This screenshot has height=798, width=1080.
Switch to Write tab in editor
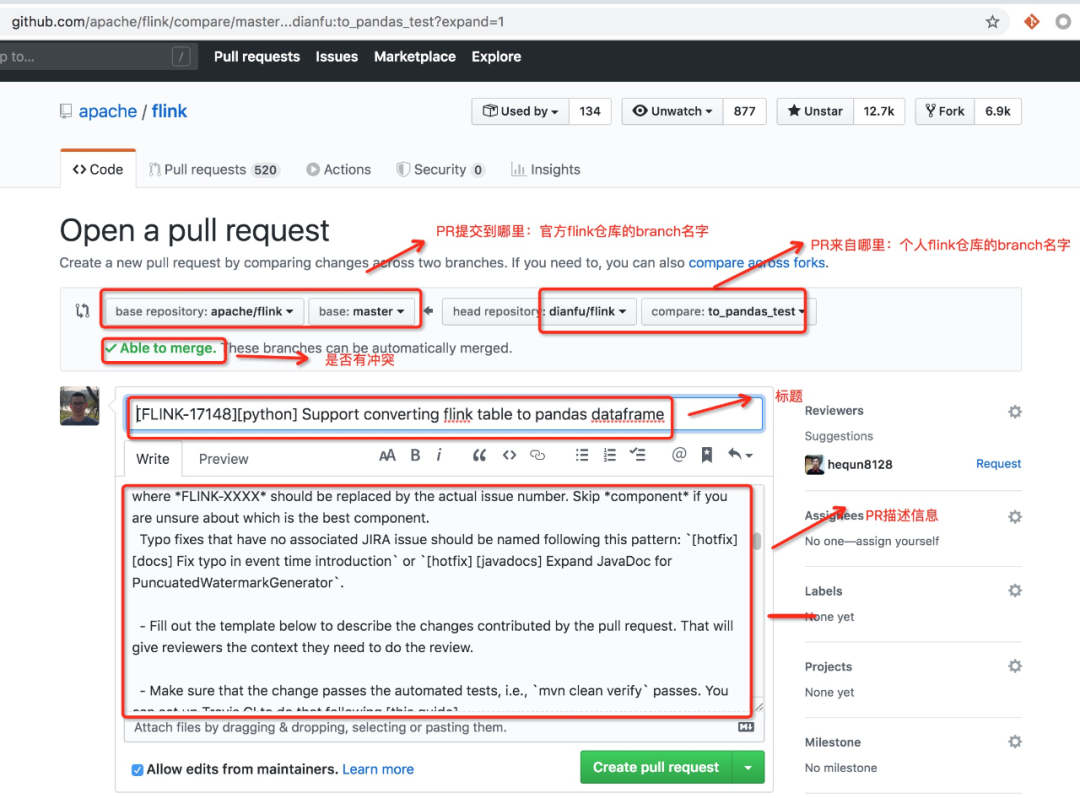153,459
